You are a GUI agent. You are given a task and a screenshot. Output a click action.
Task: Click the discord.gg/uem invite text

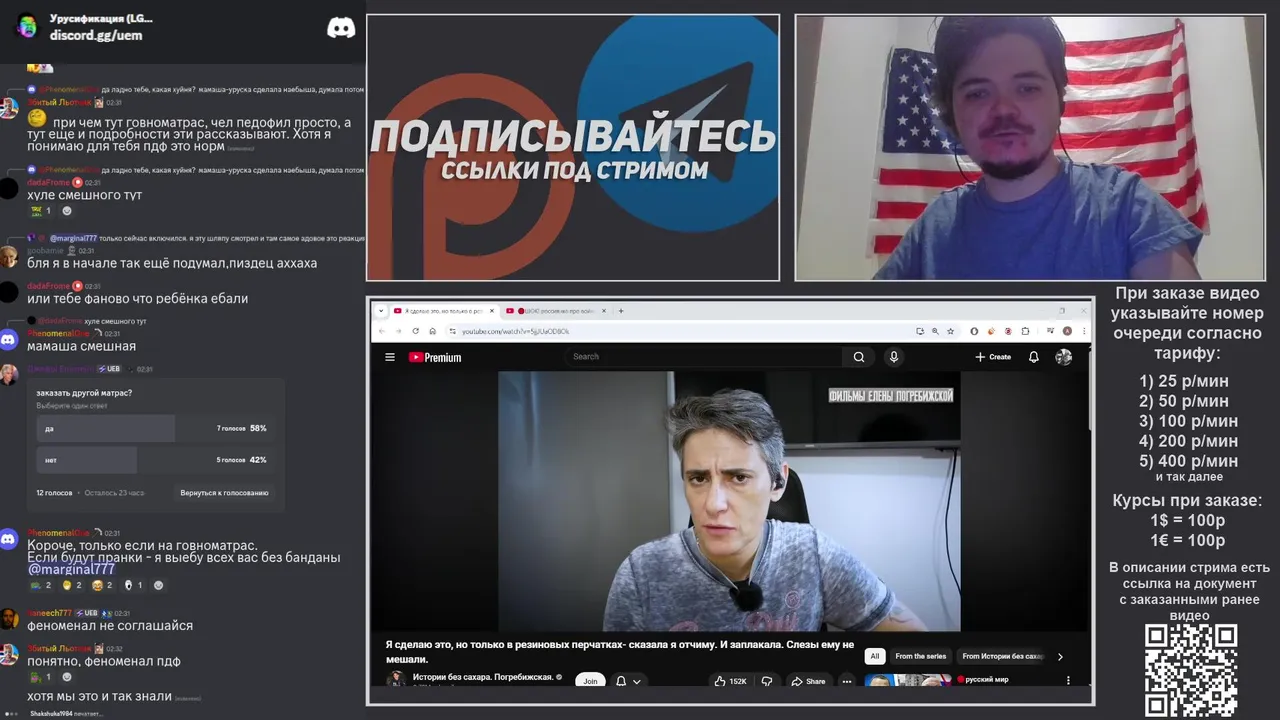coord(96,35)
